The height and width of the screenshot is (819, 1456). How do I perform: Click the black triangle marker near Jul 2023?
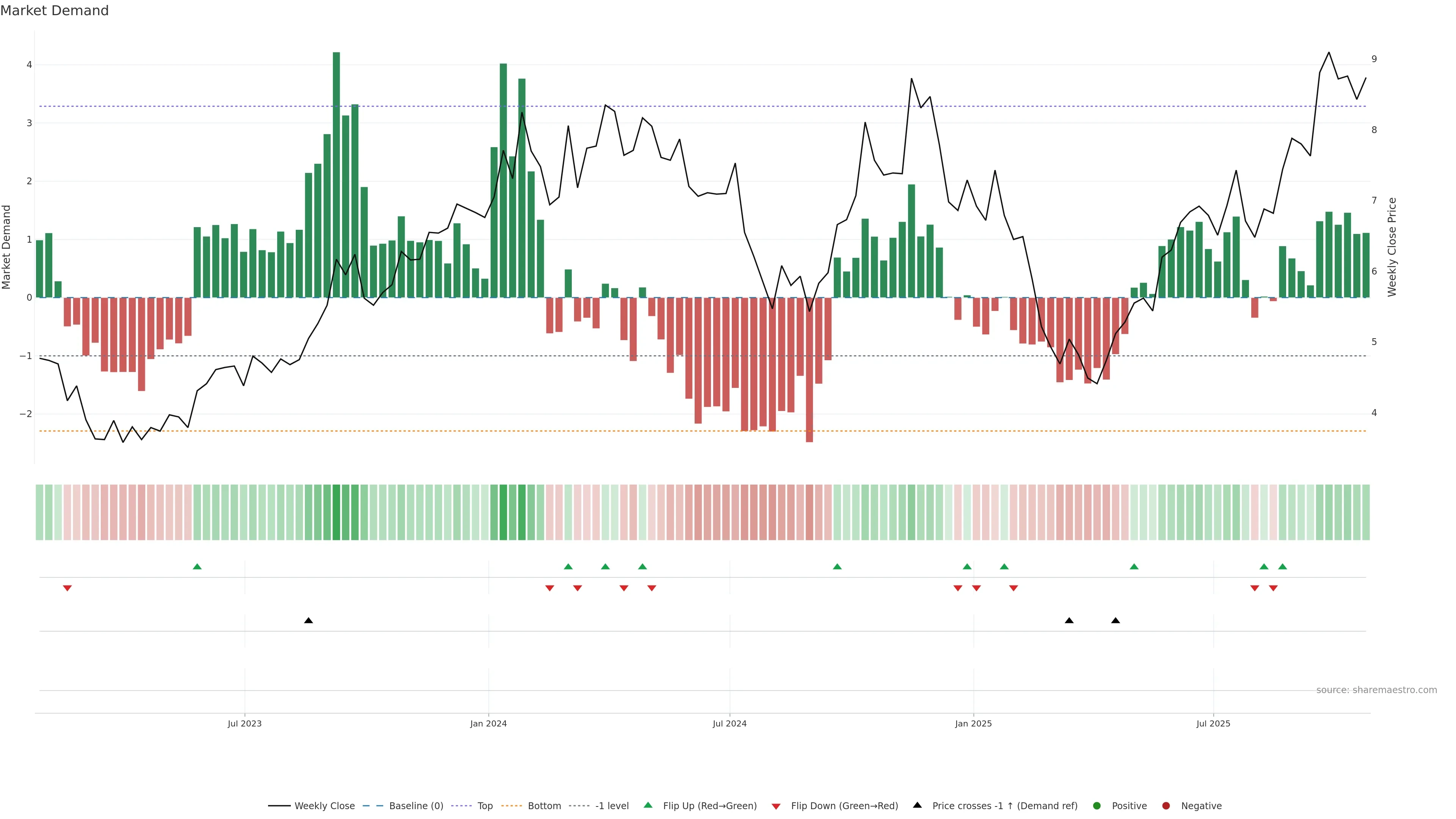coord(308,620)
